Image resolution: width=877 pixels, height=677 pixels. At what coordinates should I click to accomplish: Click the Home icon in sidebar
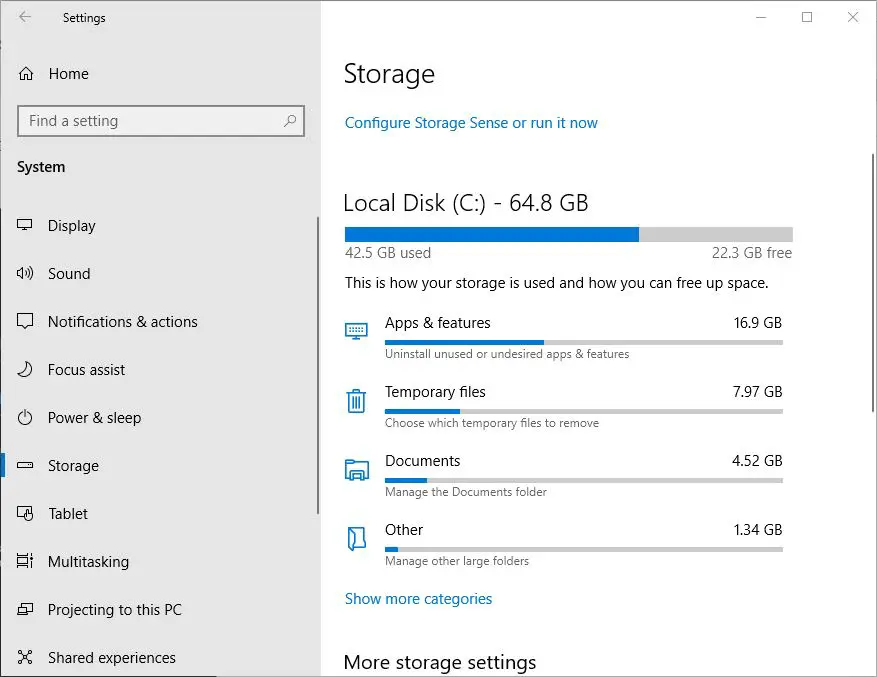(26, 74)
